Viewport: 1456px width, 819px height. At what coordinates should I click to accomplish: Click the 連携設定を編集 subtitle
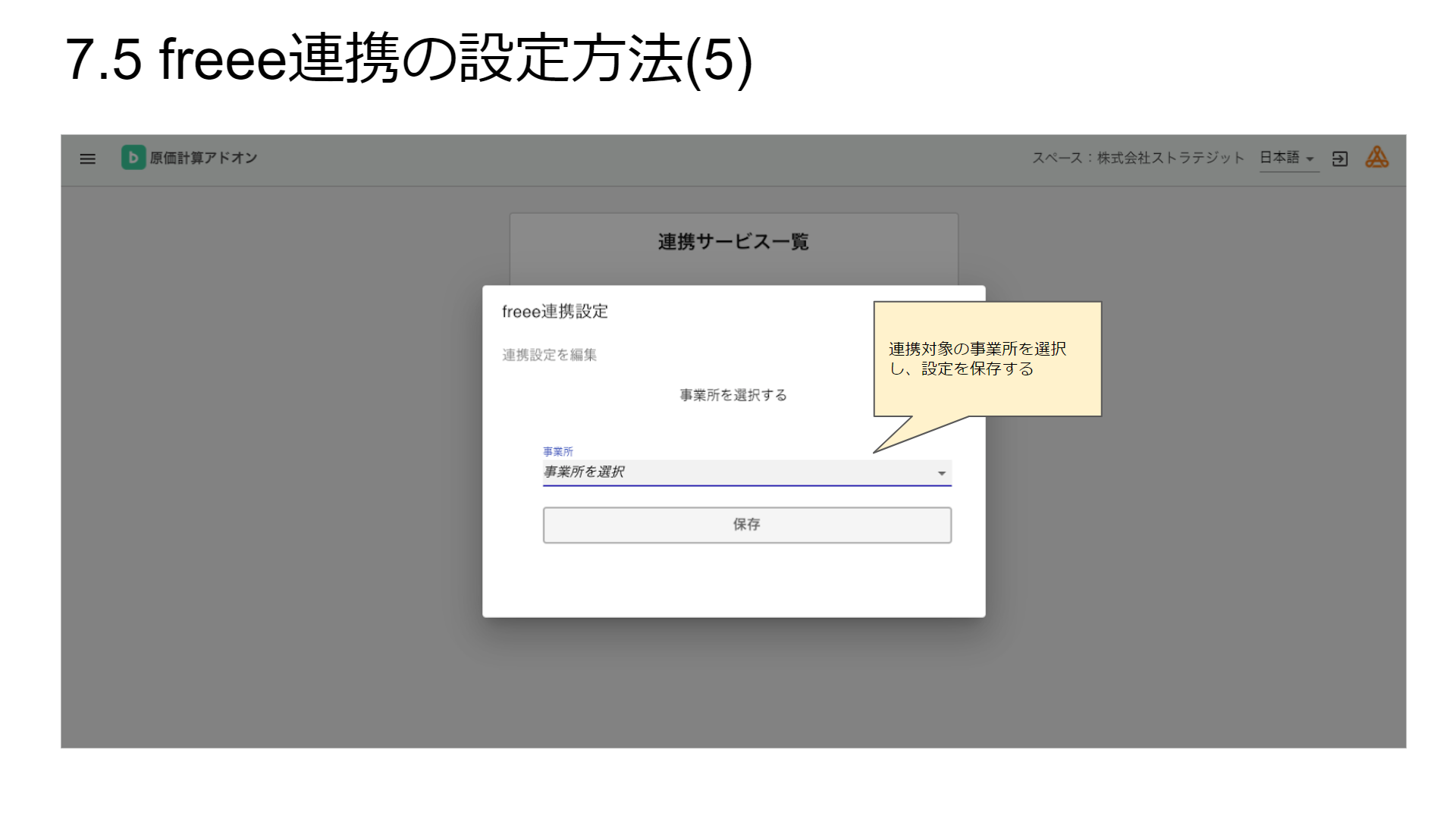click(x=549, y=355)
